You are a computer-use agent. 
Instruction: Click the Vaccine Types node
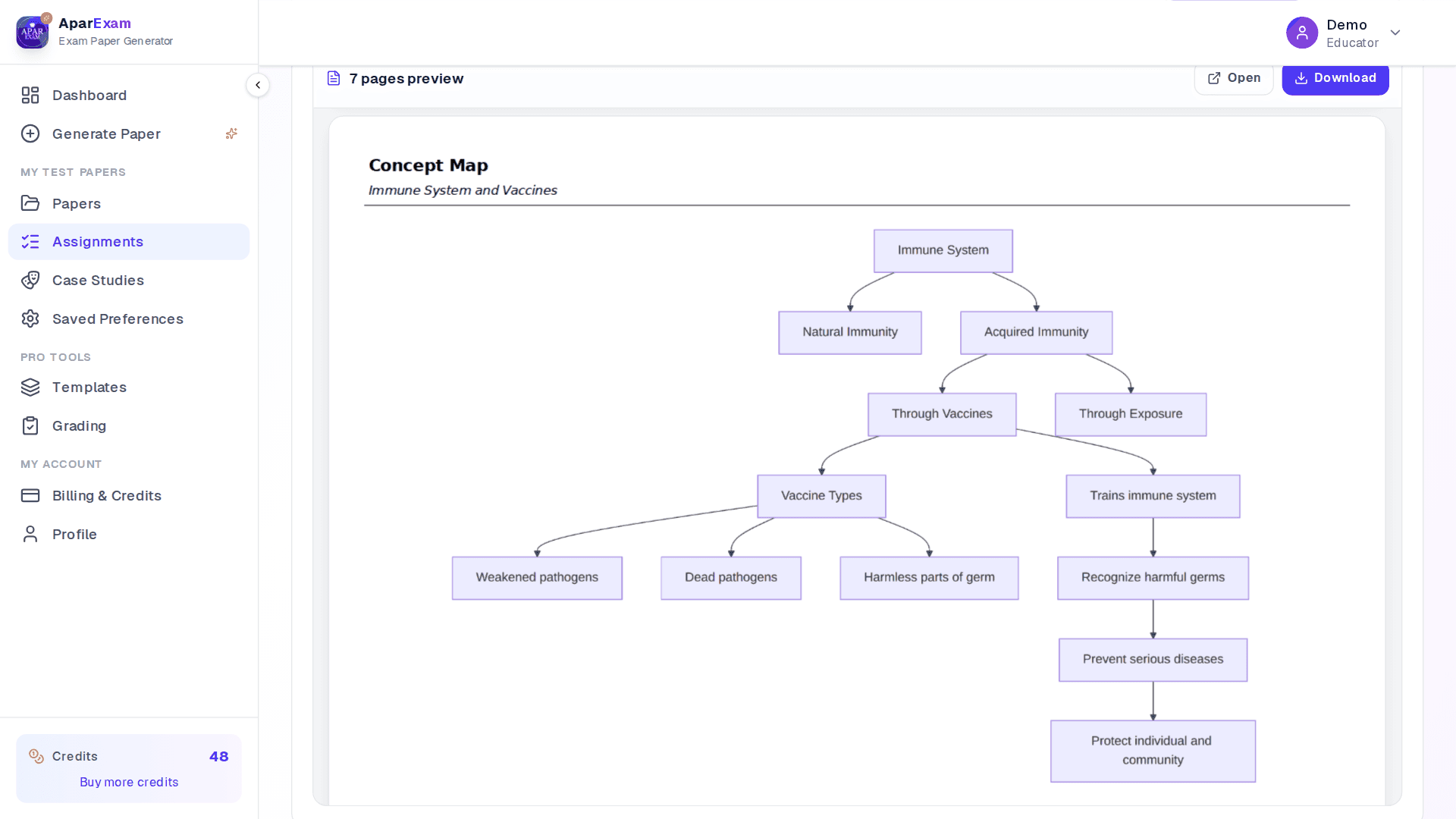pyautogui.click(x=821, y=497)
